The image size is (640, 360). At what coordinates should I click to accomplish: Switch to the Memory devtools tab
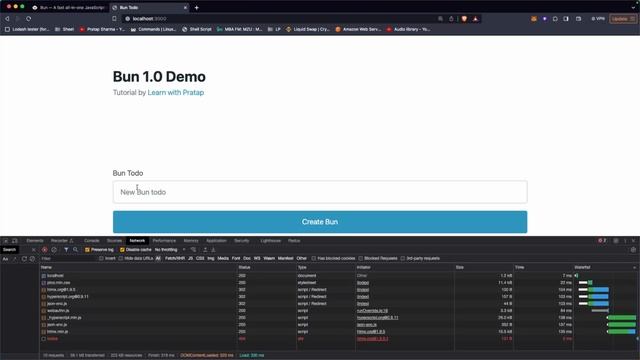click(x=191, y=241)
